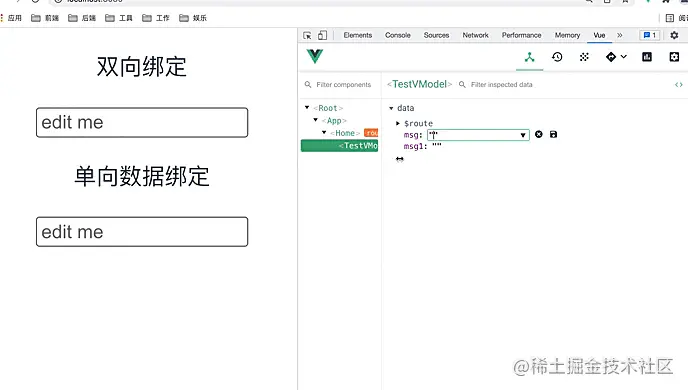This screenshot has height=390, width=688.
Task: Click the TestVModel component title
Action: pyautogui.click(x=419, y=84)
